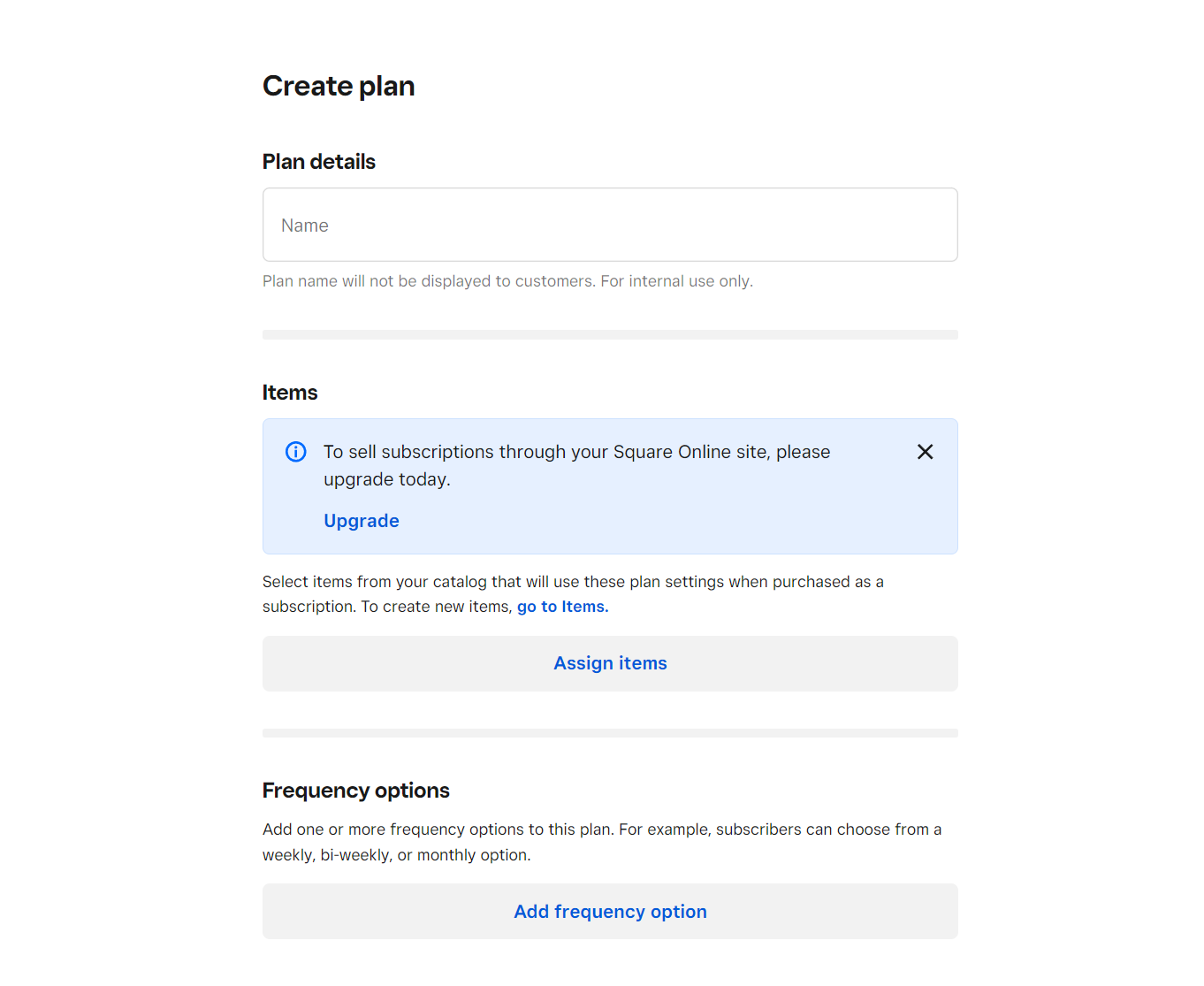Screen dimensions: 1204x986
Task: Click the 'Items' section heading
Action: pyautogui.click(x=290, y=393)
